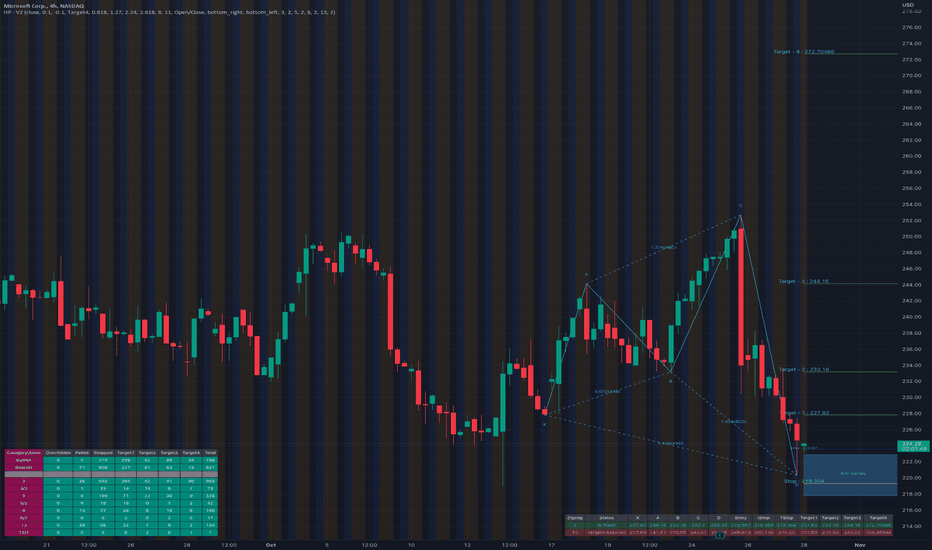Click the '13/2' row label in the stats table
The width and height of the screenshot is (932, 550).
pos(24,532)
